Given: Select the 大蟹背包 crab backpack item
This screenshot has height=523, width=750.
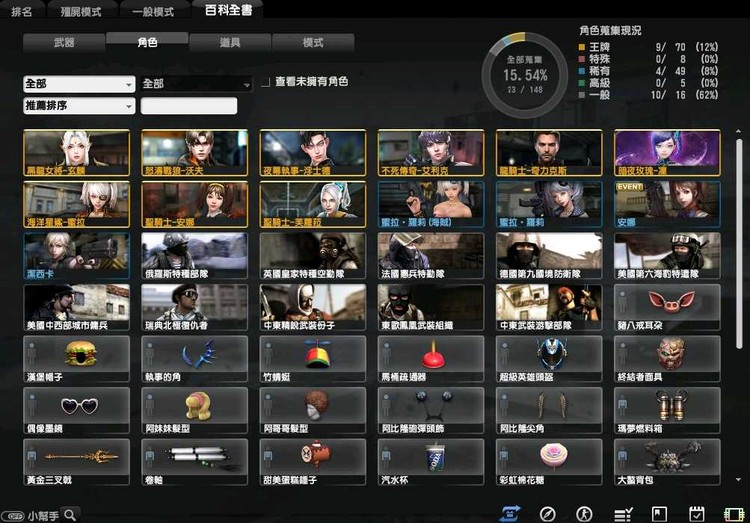Looking at the screenshot, I should pyautogui.click(x=667, y=462).
